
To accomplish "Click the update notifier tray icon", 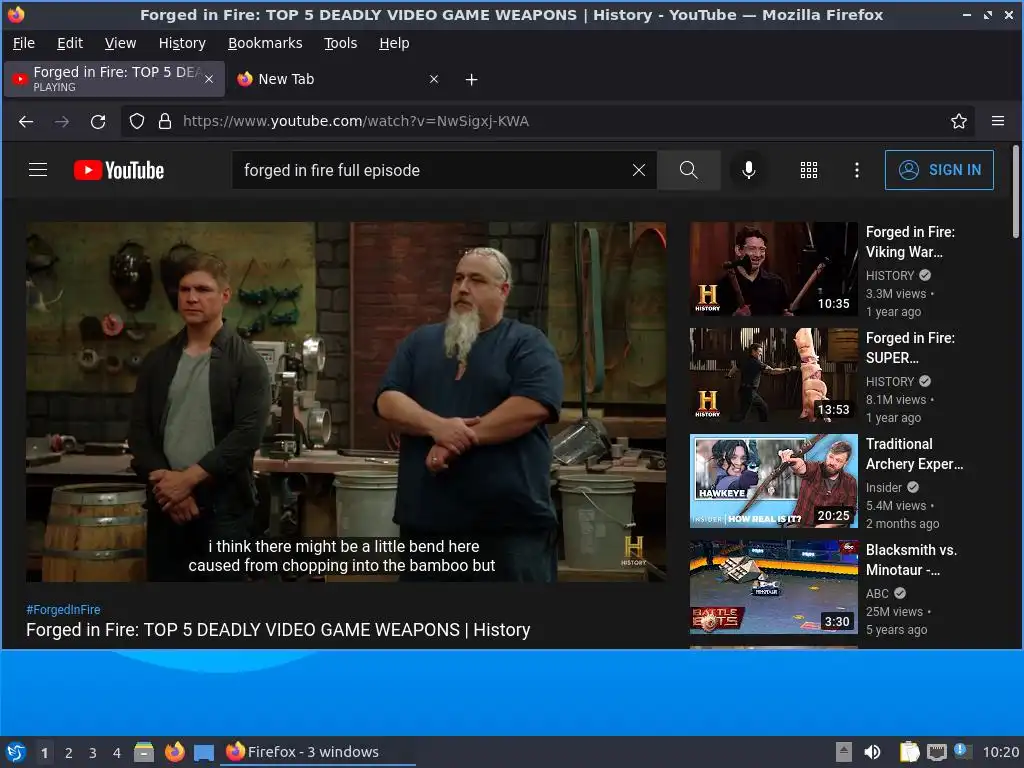I will point(963,751).
